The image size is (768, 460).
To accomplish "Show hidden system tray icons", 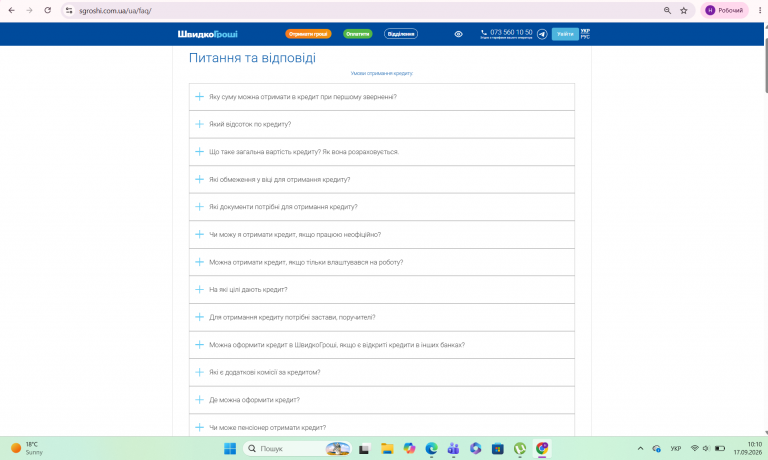I will [640, 448].
